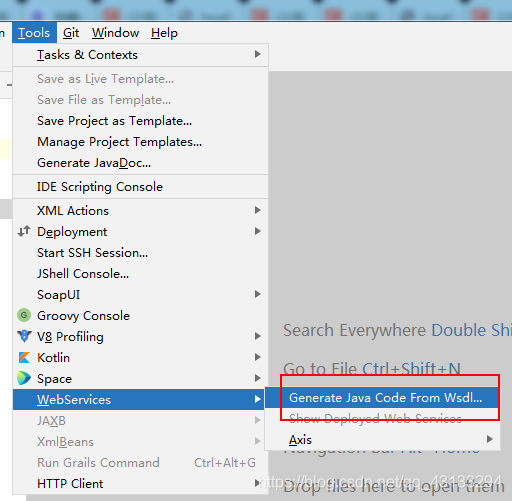Select Manage Project Templates
Viewport: 512px width, 501px height.
(140, 142)
